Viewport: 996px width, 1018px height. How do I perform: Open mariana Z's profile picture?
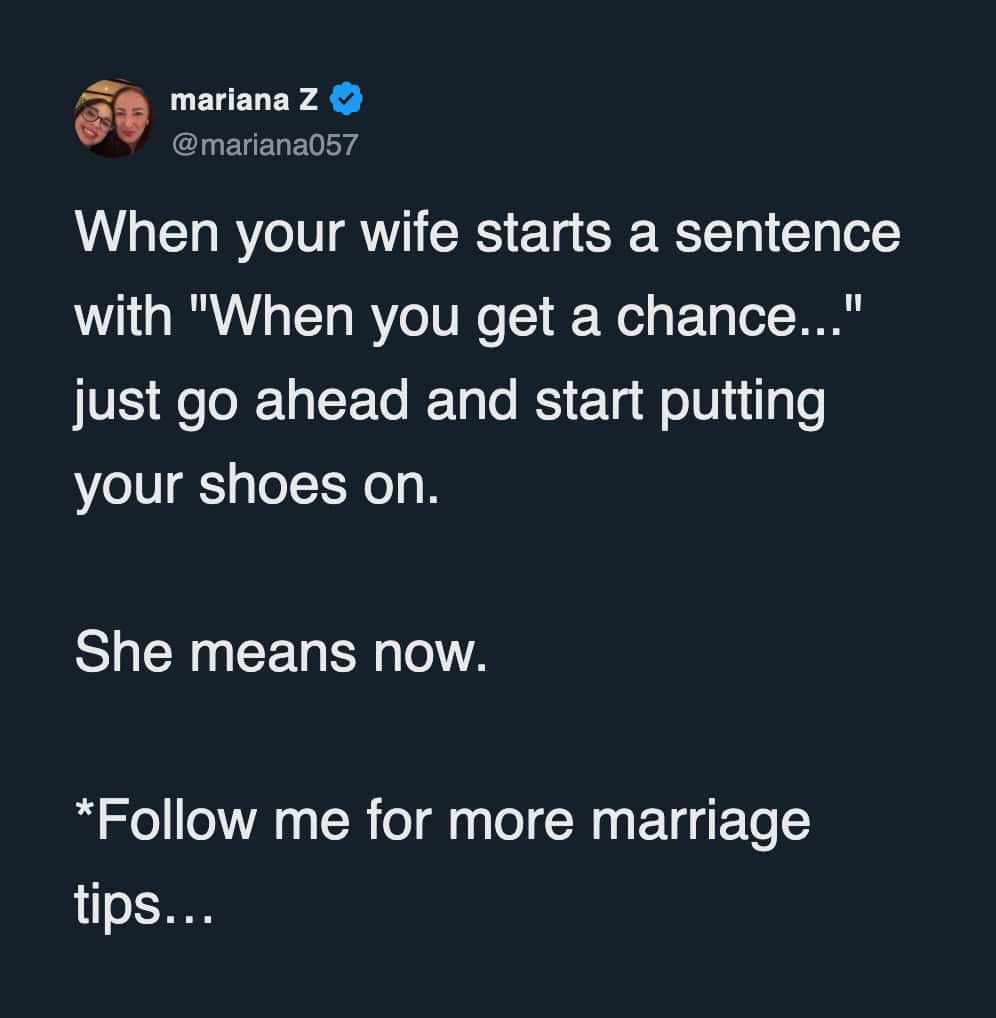[112, 118]
